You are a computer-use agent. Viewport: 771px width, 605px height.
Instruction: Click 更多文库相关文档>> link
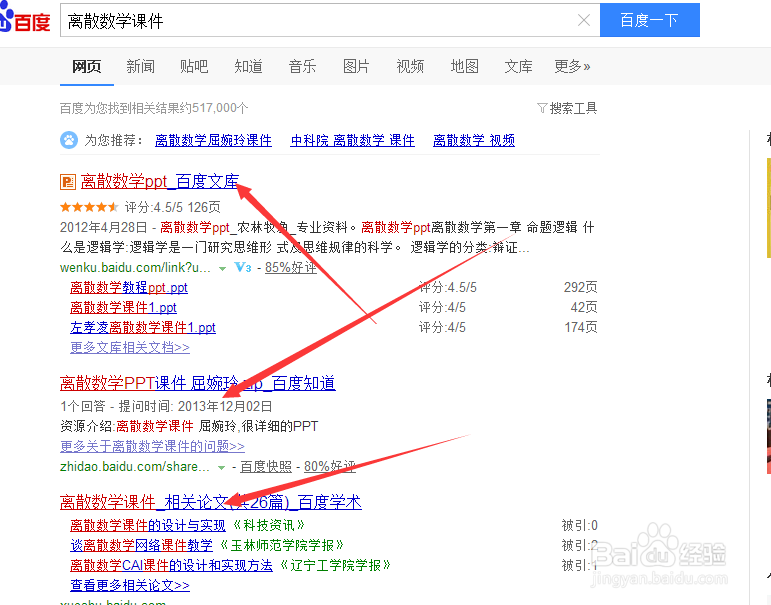[130, 348]
